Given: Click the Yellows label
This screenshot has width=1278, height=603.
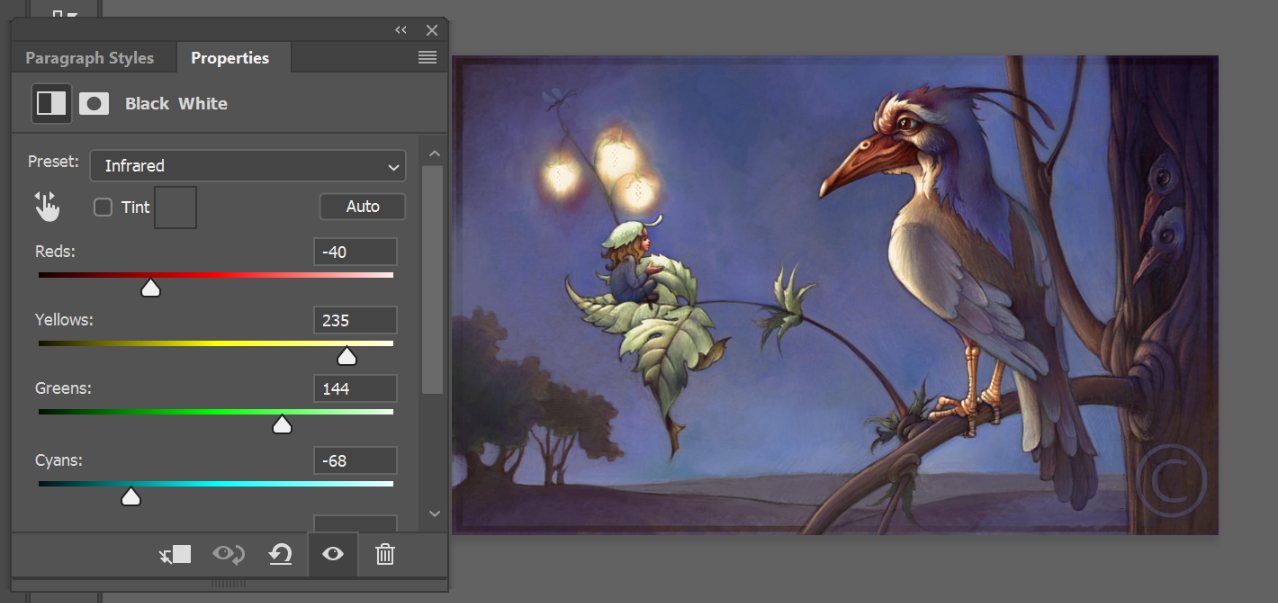Looking at the screenshot, I should click(x=64, y=320).
